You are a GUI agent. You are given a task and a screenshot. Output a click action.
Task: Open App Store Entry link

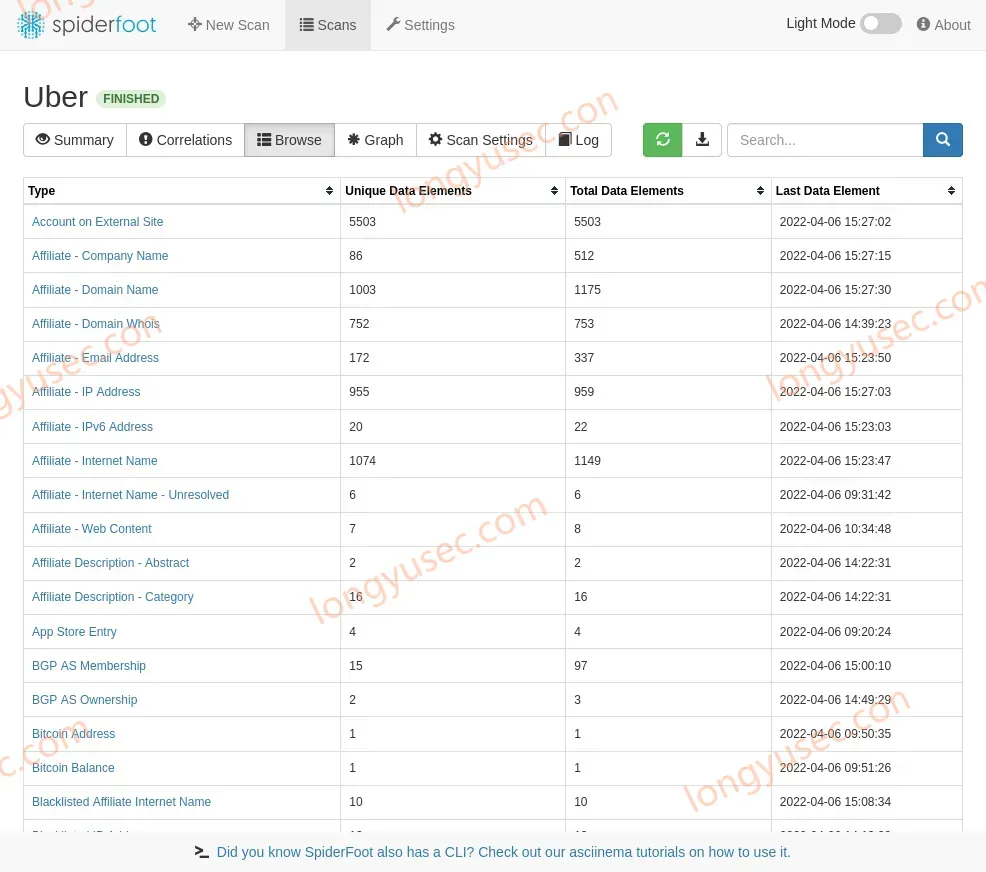point(74,632)
